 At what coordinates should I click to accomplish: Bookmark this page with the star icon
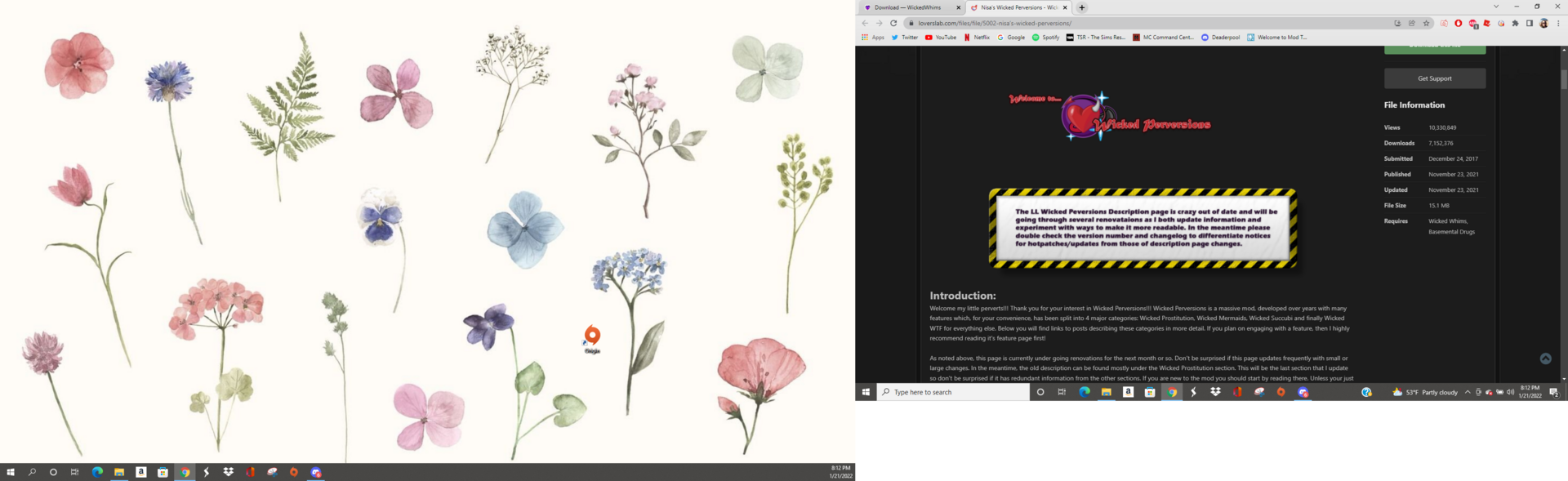tap(1426, 23)
